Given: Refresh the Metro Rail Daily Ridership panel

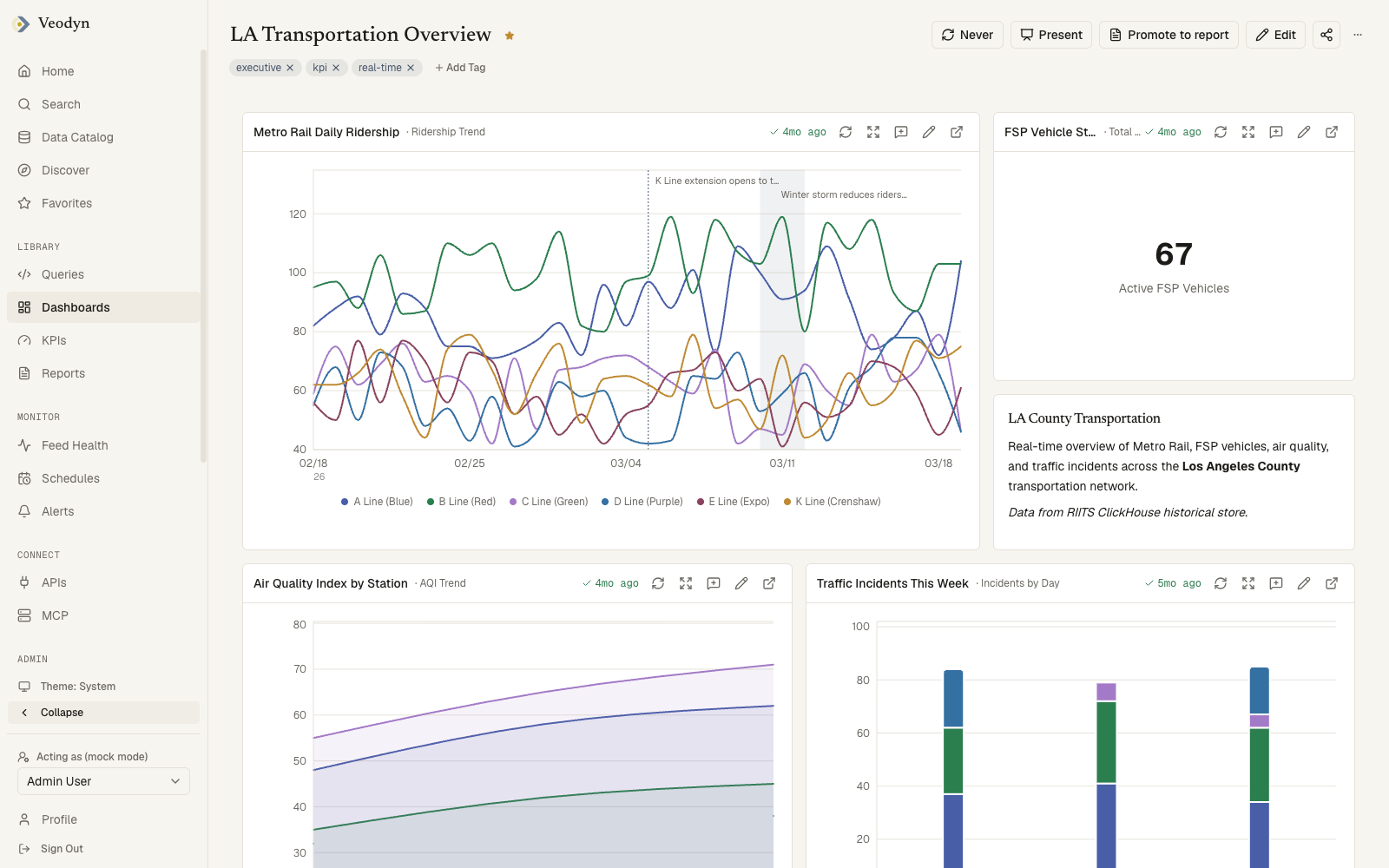Looking at the screenshot, I should coord(846,132).
